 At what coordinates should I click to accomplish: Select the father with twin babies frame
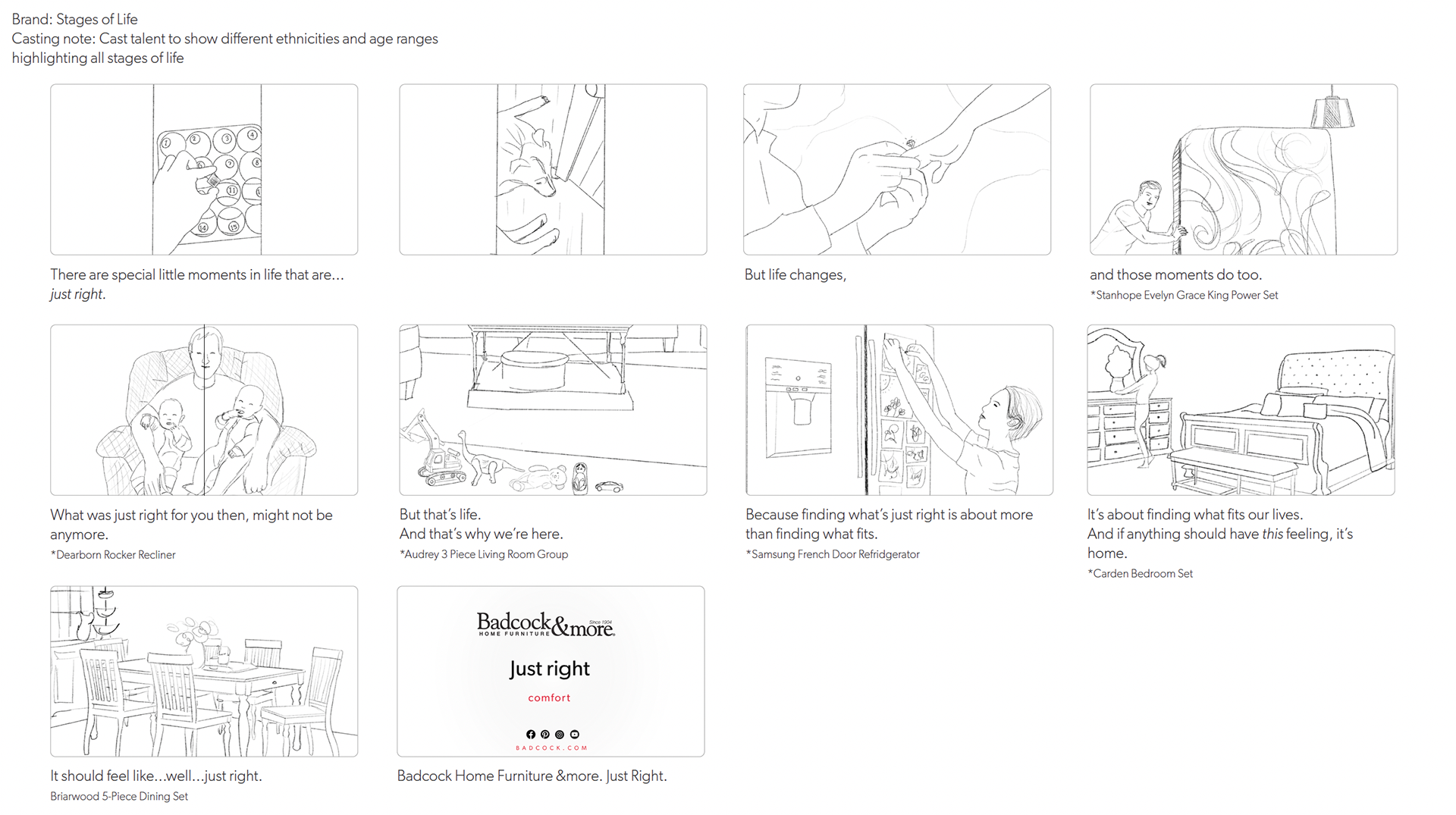204,410
